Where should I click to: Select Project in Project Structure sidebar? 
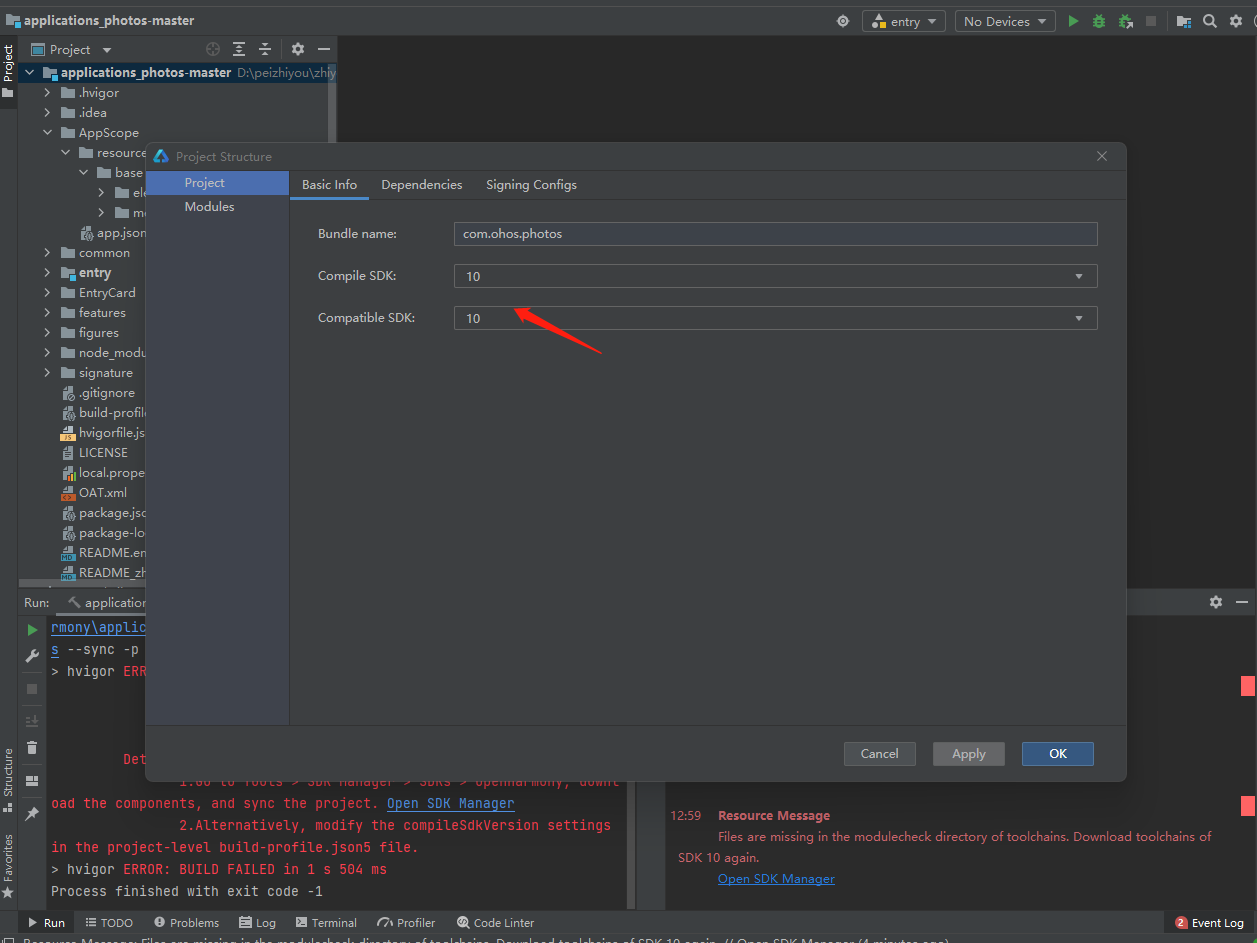[x=217, y=183]
